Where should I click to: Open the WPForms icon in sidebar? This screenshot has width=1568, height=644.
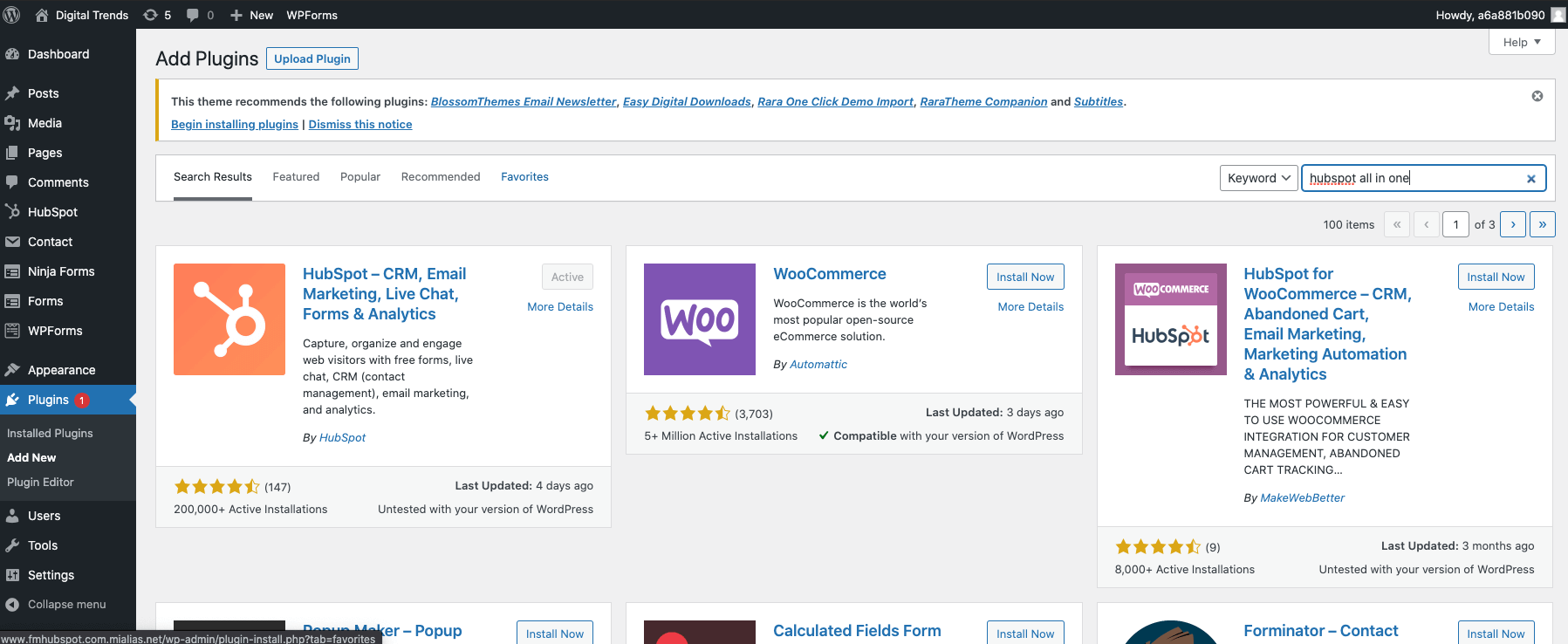12,331
